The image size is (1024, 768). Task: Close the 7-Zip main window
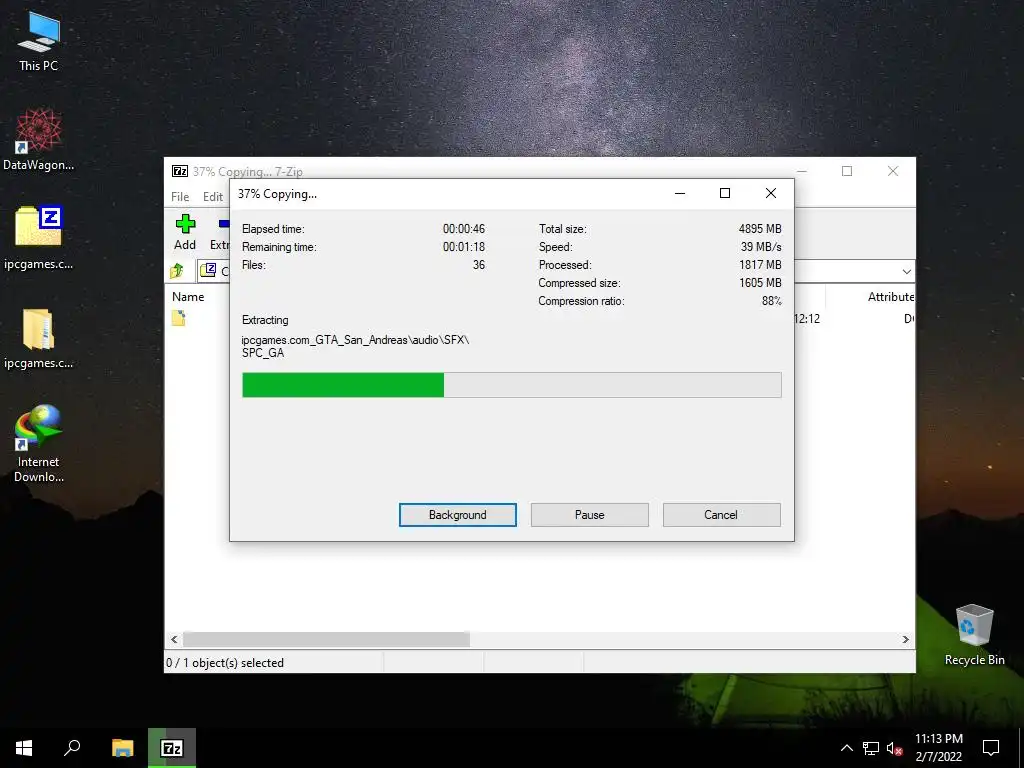[x=893, y=171]
